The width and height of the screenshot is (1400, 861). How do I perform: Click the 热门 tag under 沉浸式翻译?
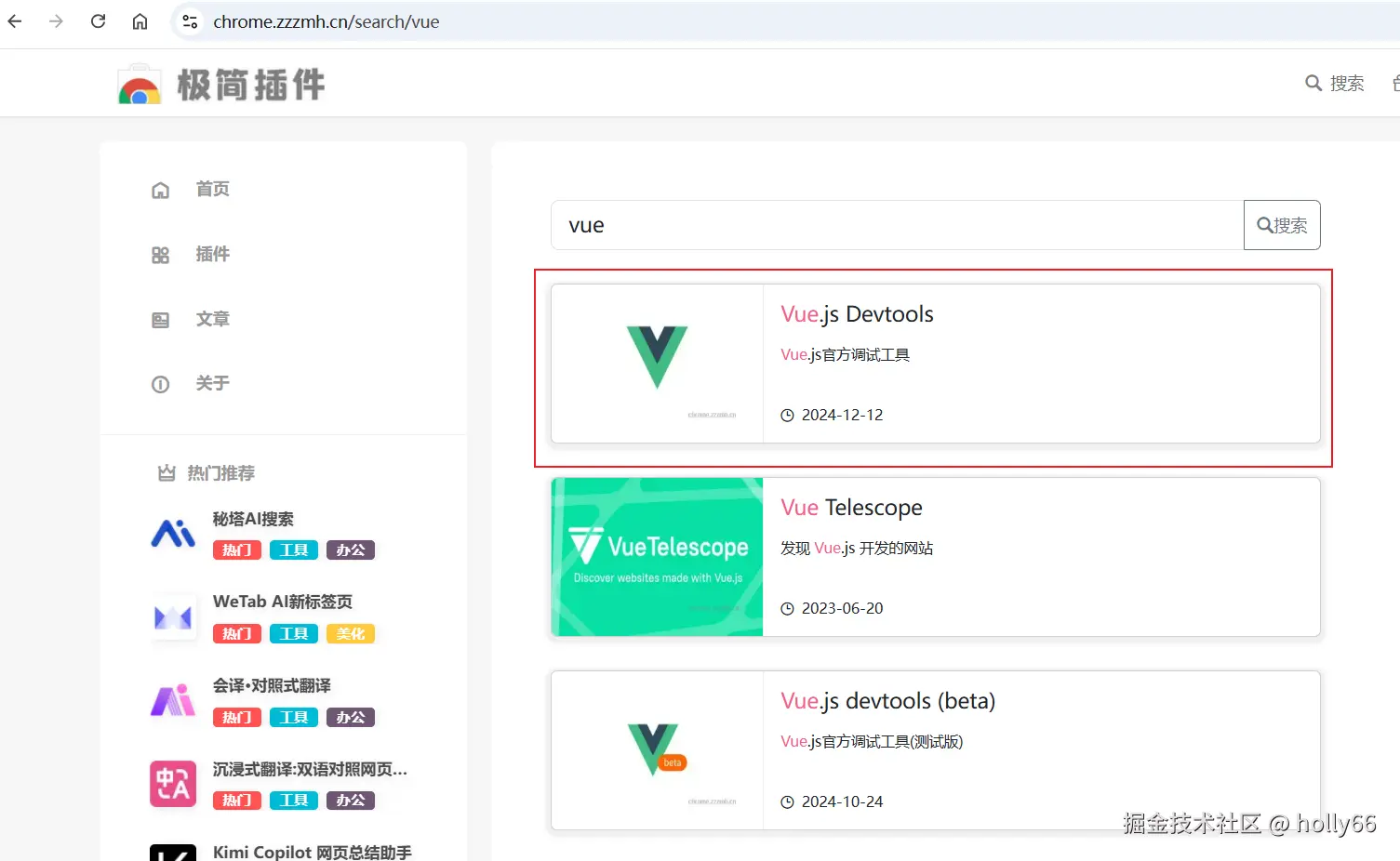(237, 801)
